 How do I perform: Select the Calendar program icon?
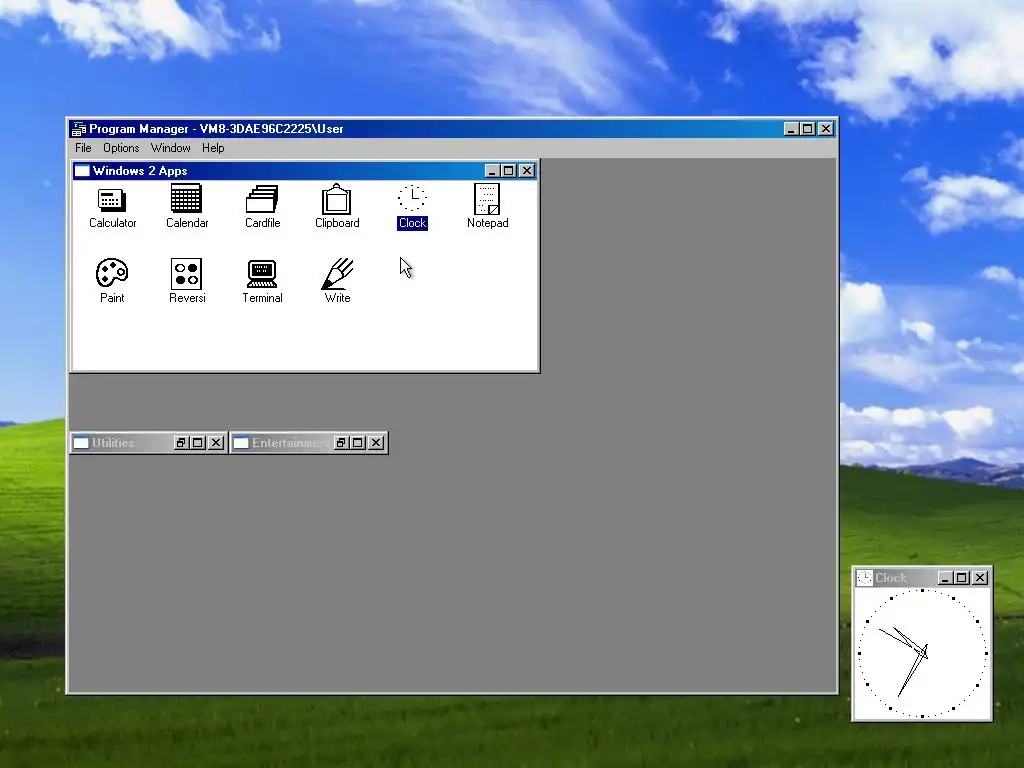click(x=186, y=198)
